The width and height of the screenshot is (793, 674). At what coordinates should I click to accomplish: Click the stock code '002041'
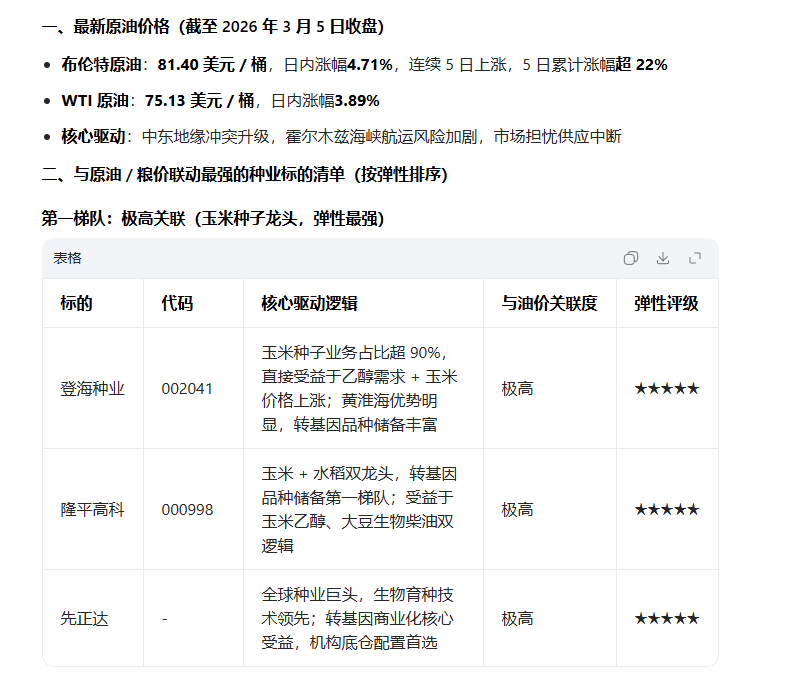(x=187, y=388)
